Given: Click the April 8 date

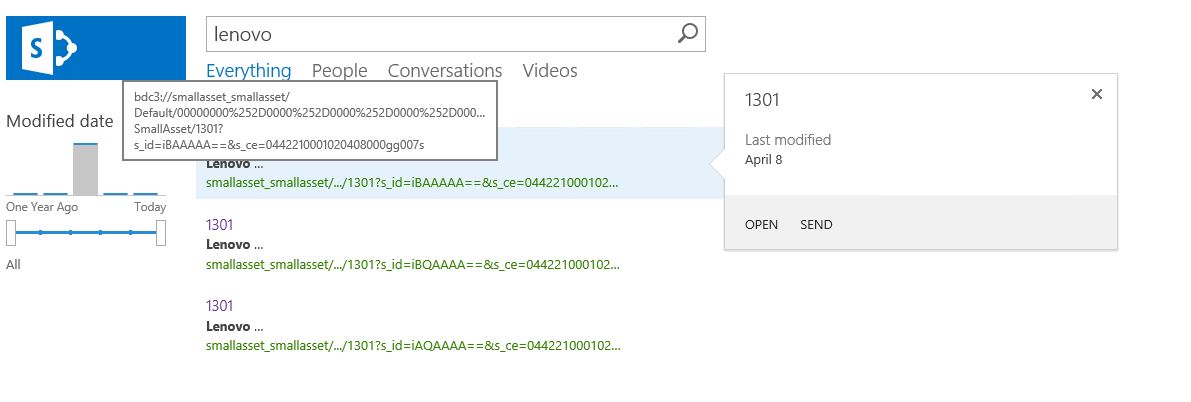Looking at the screenshot, I should click(x=763, y=160).
